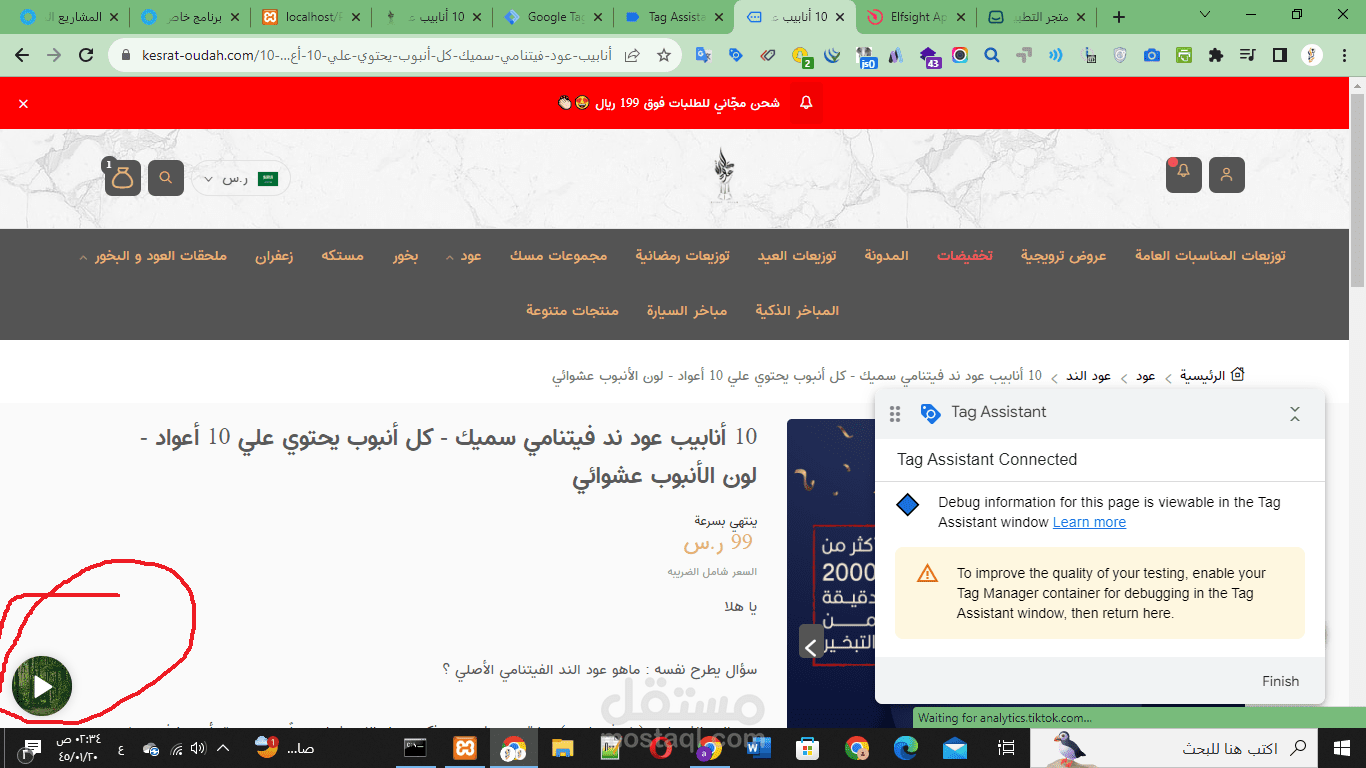Click the bell icon in red banner
Screen dimensions: 1366x768
pos(806,103)
